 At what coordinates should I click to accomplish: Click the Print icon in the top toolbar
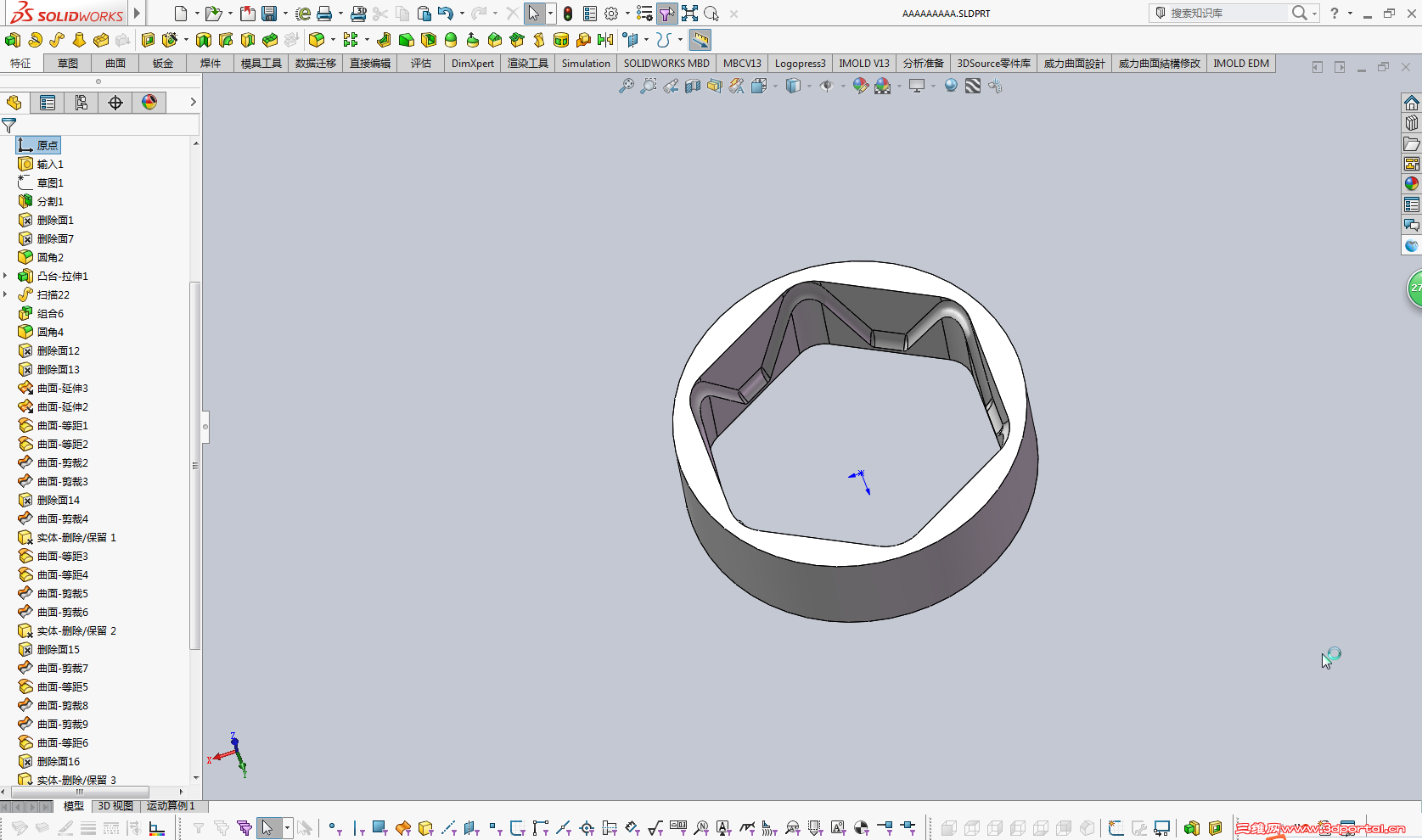click(324, 14)
